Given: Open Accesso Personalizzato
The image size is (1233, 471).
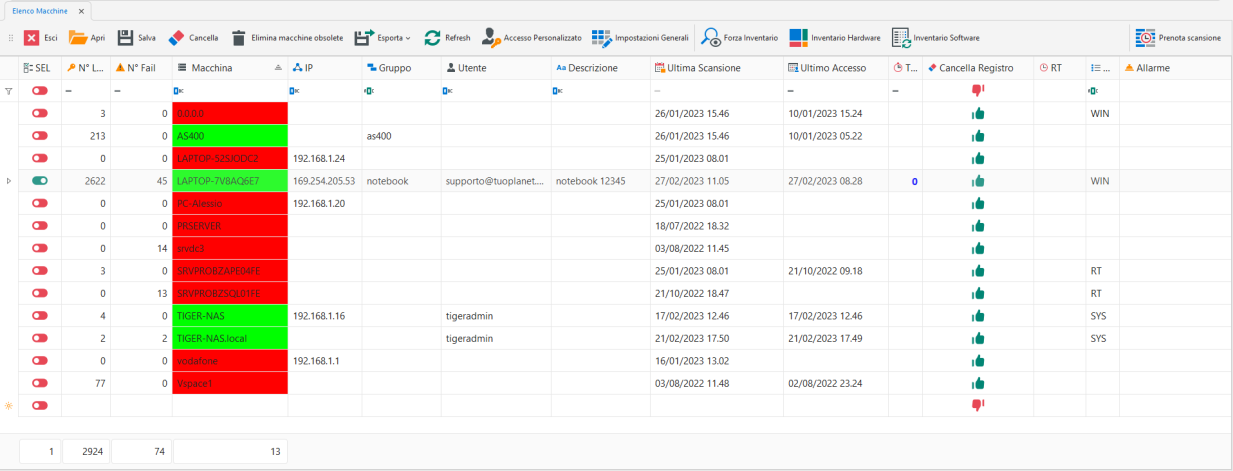Looking at the screenshot, I should [531, 37].
